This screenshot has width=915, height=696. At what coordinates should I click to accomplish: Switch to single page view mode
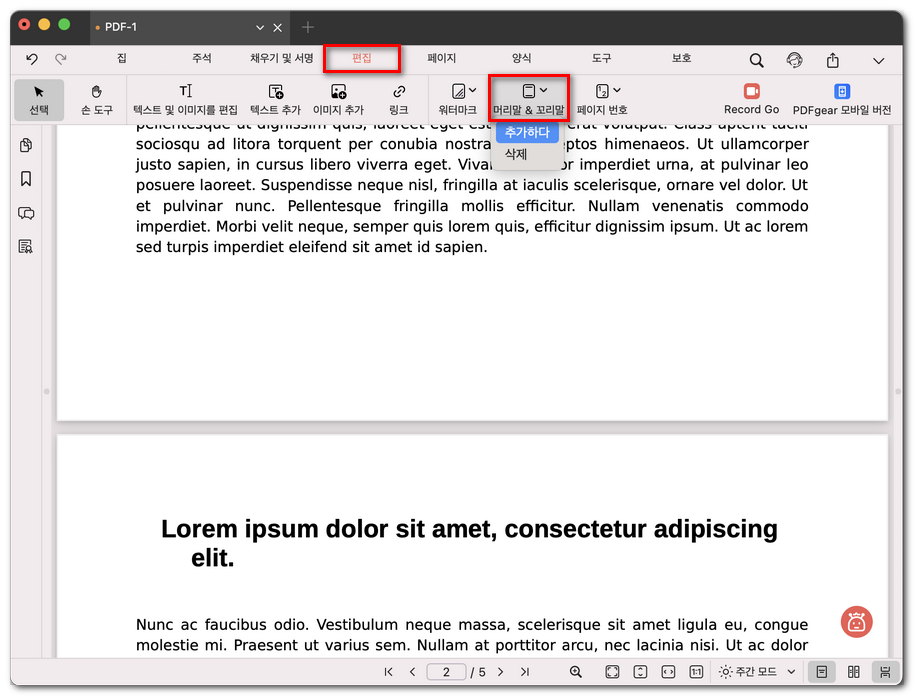pos(821,672)
